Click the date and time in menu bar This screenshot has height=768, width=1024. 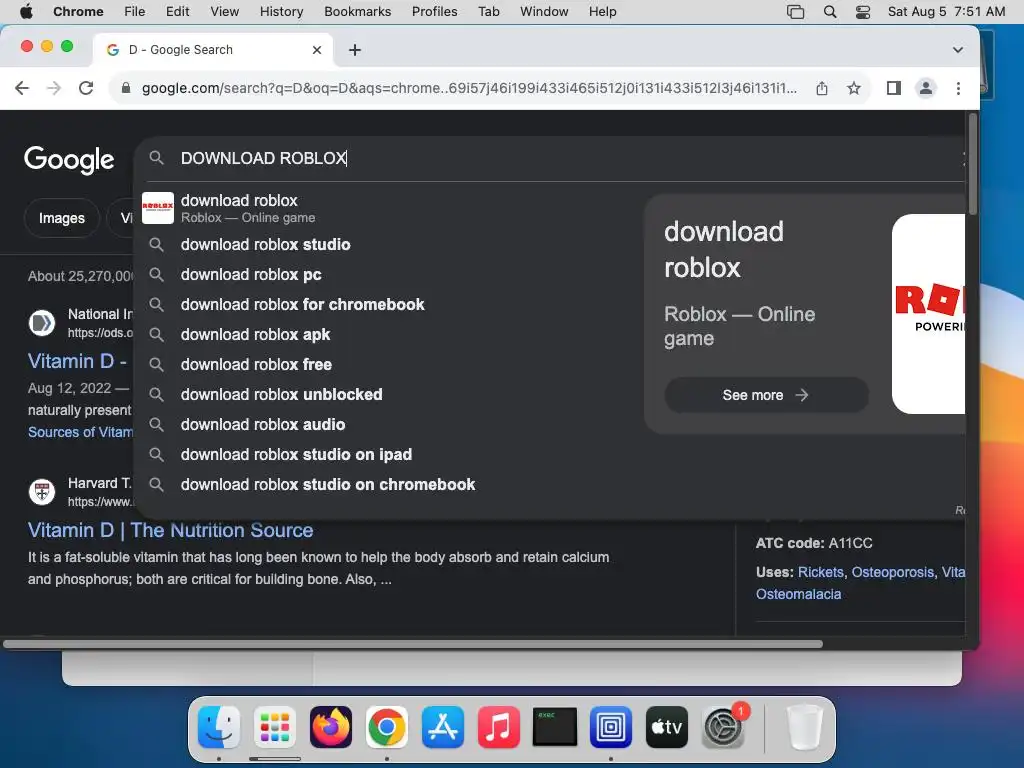tap(946, 12)
